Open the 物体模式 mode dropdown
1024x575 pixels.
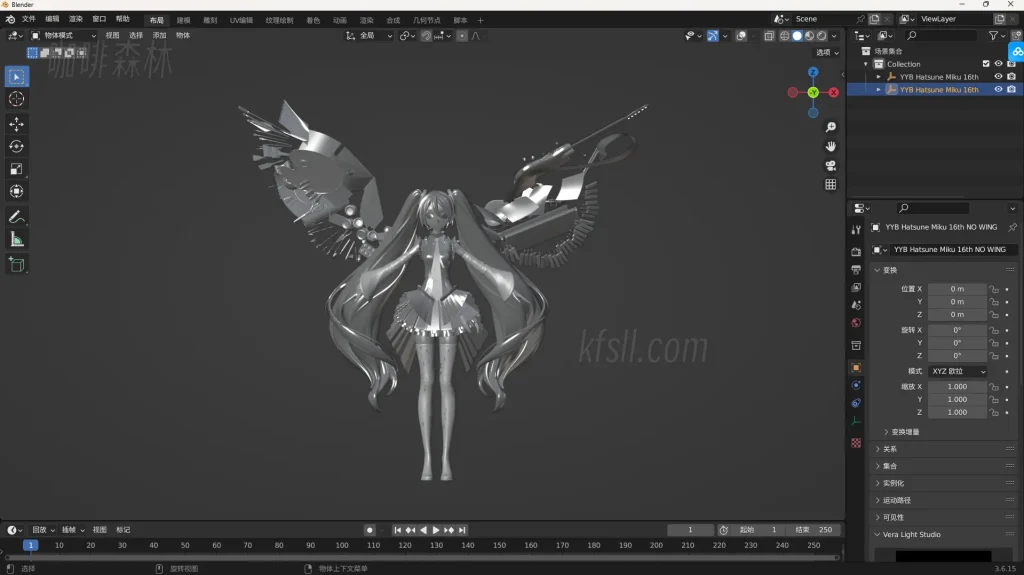[64, 35]
